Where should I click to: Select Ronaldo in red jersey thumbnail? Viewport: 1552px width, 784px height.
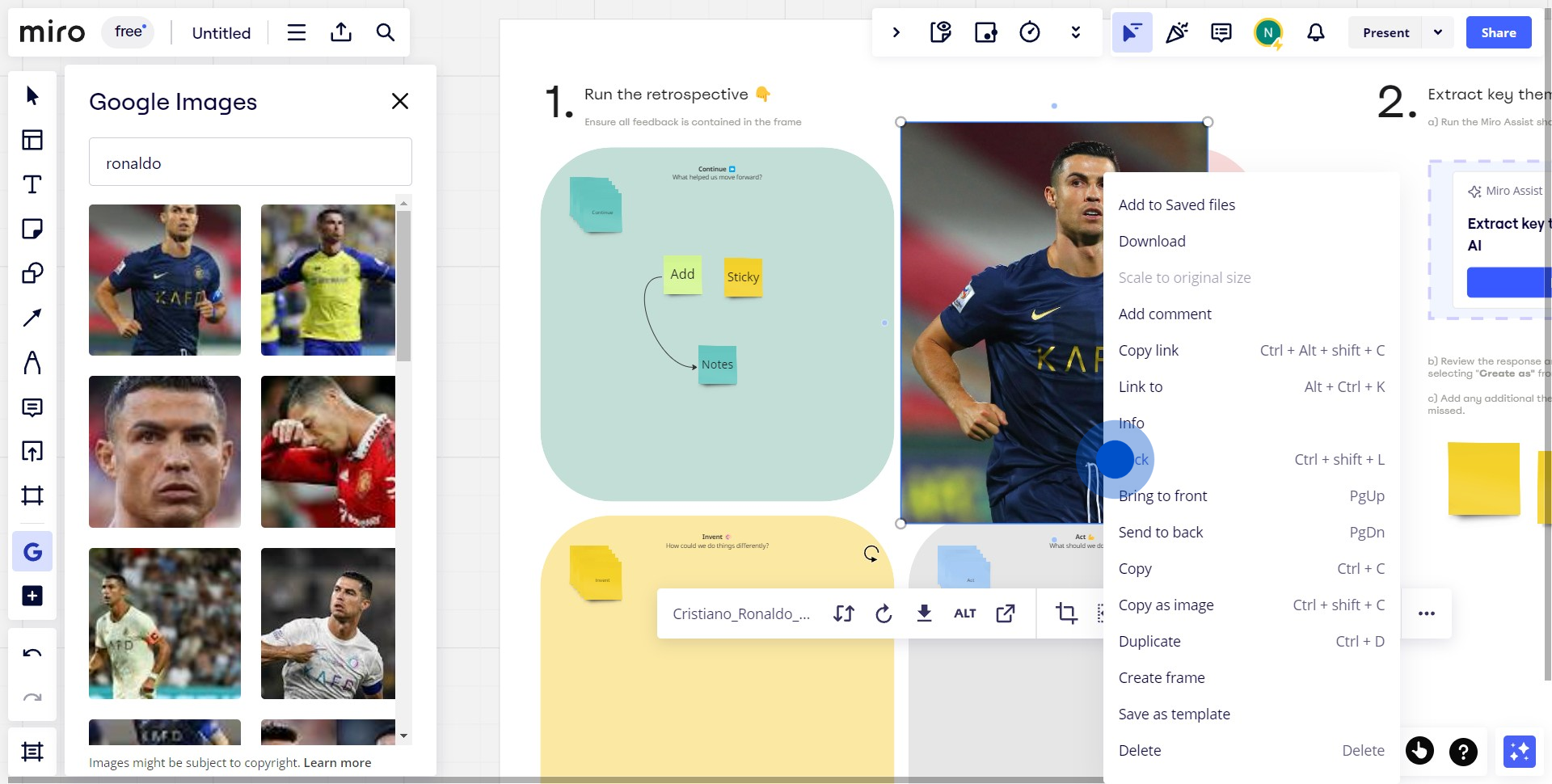pos(328,452)
